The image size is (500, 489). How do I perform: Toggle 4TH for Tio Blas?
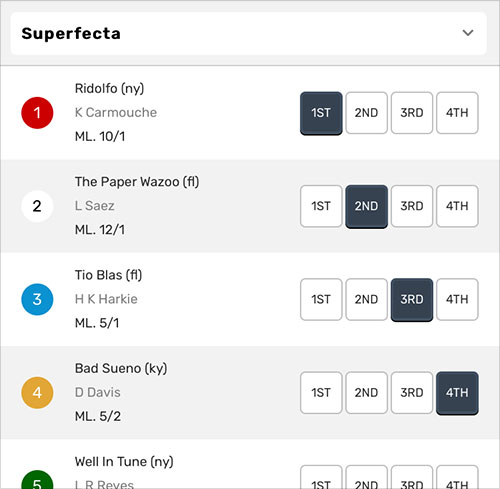click(457, 299)
